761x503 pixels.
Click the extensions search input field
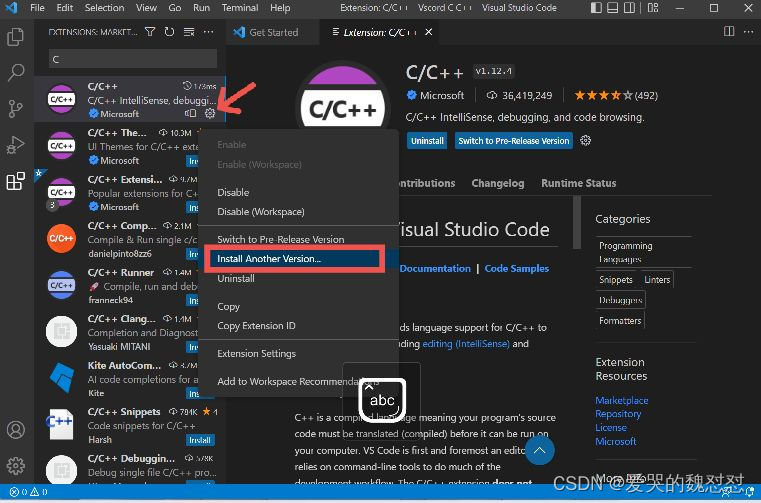tap(132, 59)
